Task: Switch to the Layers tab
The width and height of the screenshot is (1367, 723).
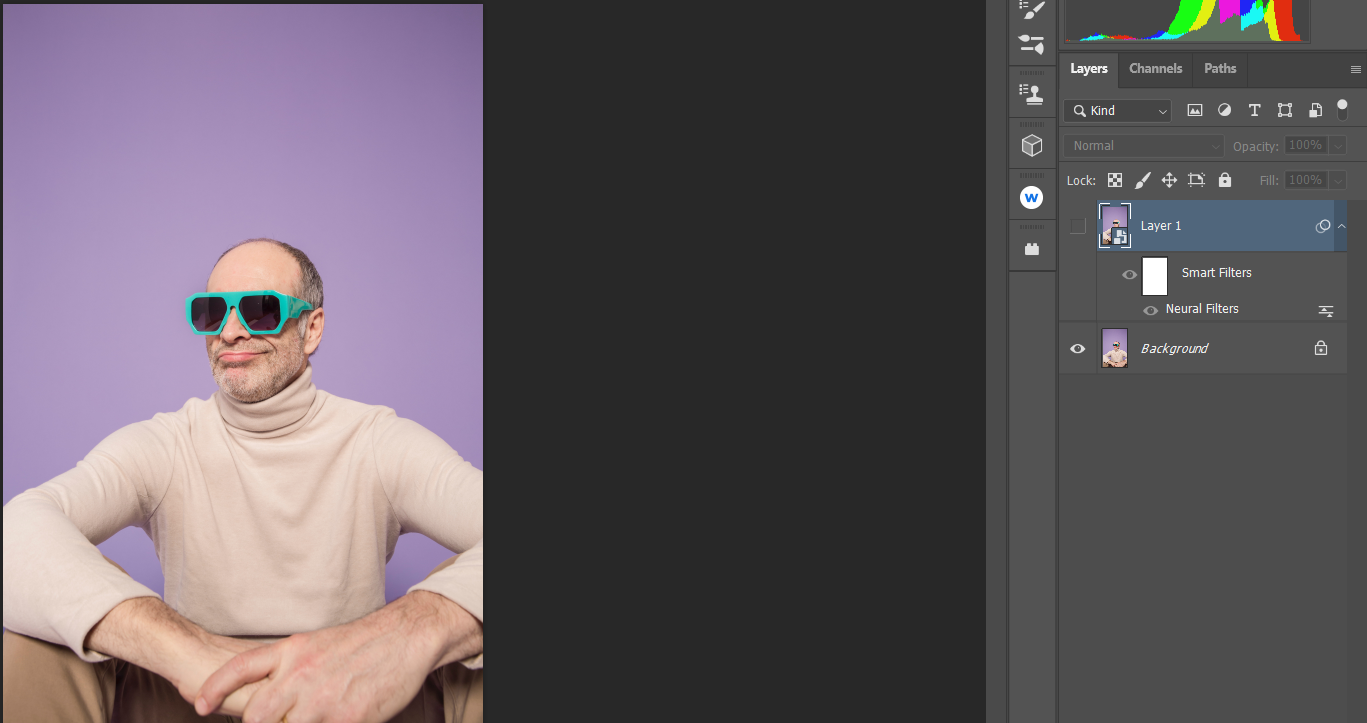Action: point(1089,69)
